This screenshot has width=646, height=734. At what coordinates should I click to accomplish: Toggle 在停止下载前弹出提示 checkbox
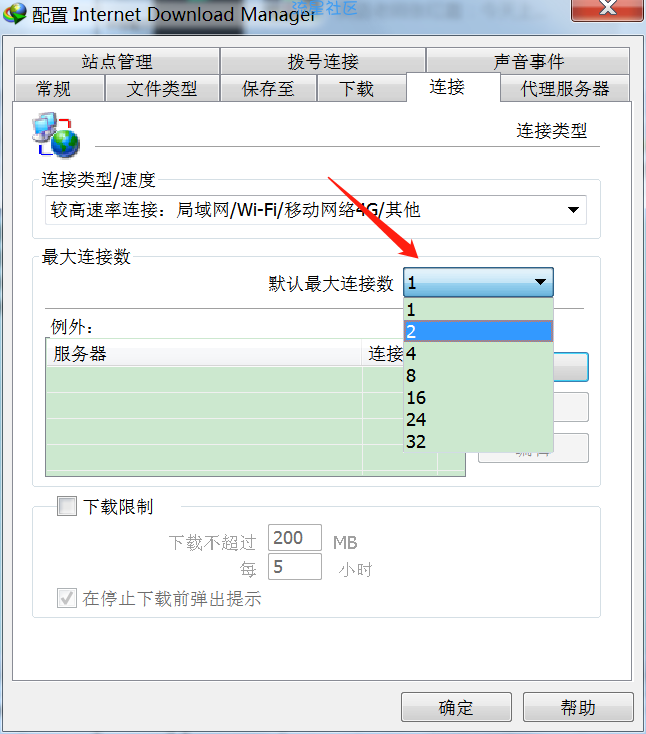coord(67,598)
